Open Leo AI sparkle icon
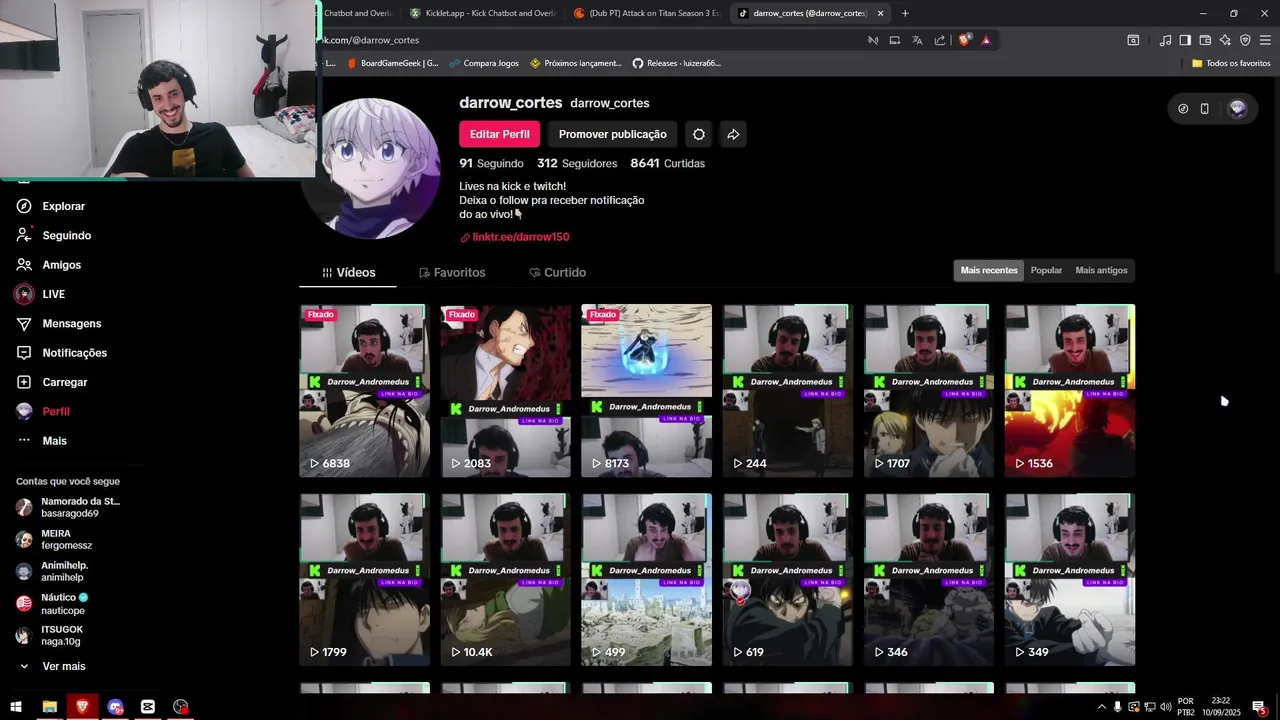The width and height of the screenshot is (1280, 720). (1225, 40)
